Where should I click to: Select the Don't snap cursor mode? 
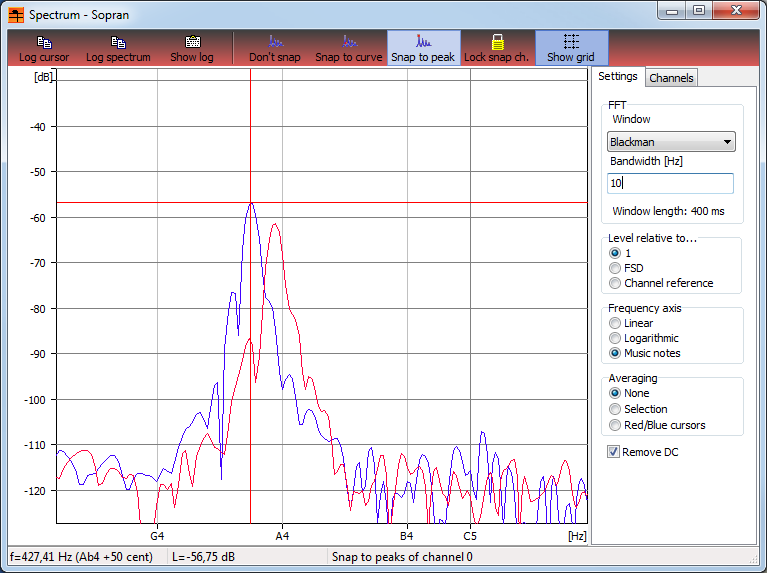pos(274,48)
